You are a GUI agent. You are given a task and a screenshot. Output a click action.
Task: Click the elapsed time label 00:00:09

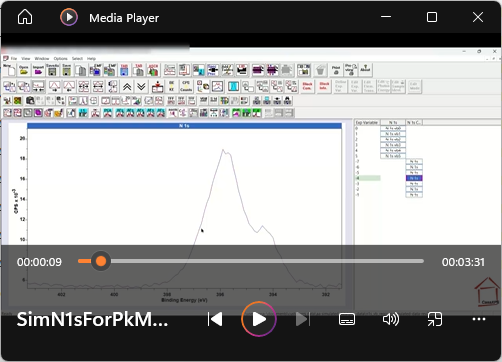pyautogui.click(x=39, y=262)
